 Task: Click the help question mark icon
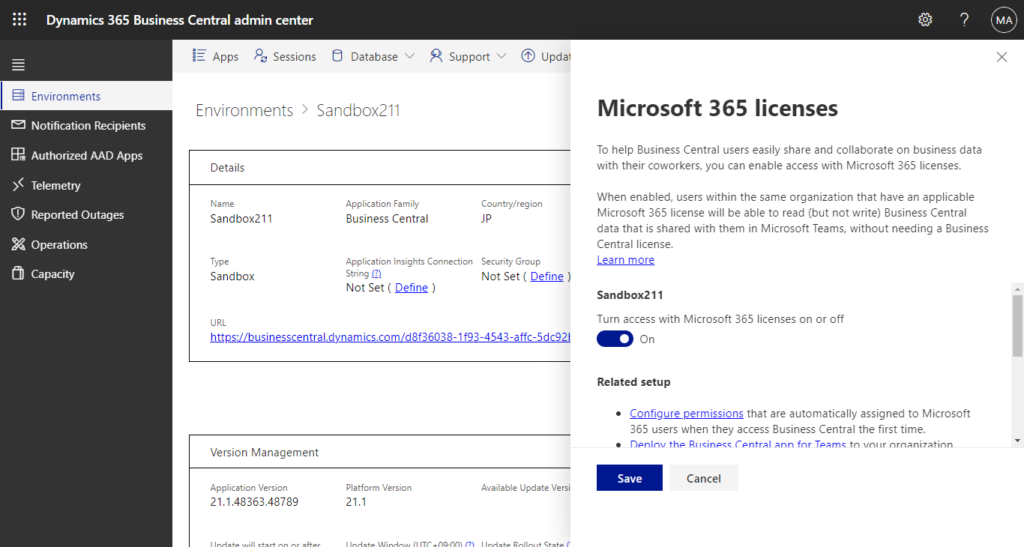point(964,20)
